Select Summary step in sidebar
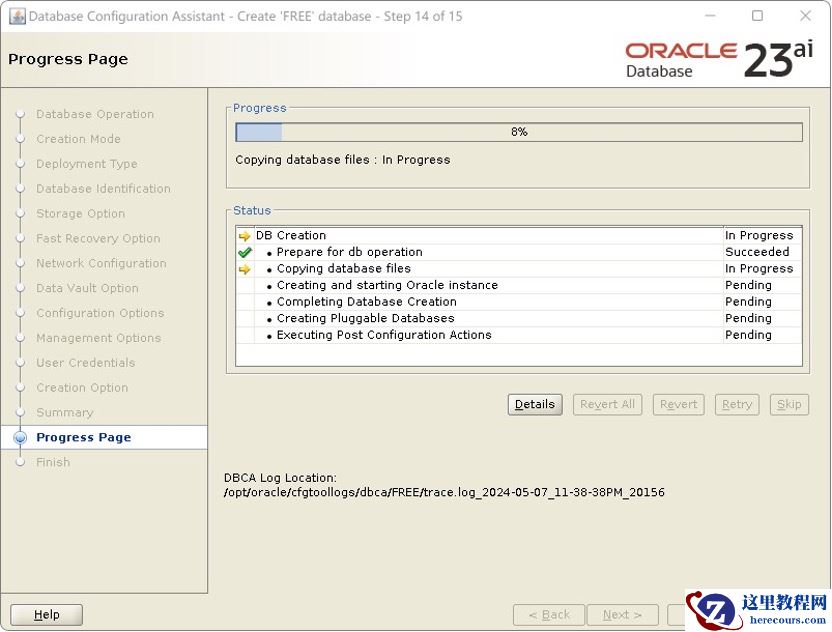 [x=65, y=413]
